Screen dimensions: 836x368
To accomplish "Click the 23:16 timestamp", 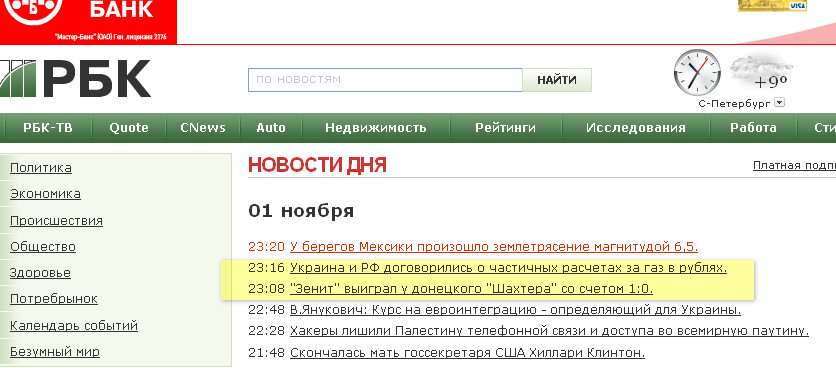I will 267,268.
